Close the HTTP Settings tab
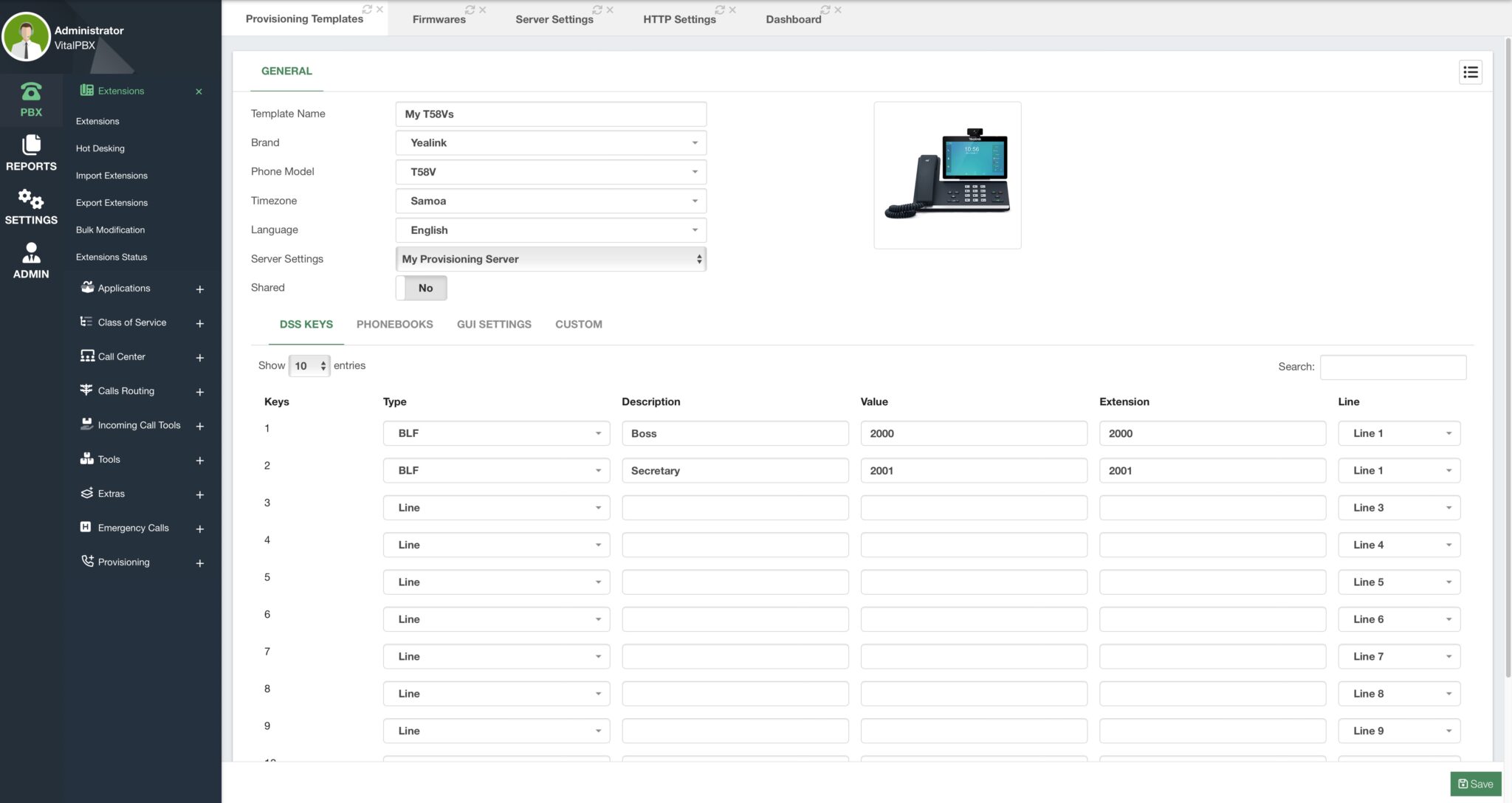This screenshot has height=803, width=1512. pos(732,10)
